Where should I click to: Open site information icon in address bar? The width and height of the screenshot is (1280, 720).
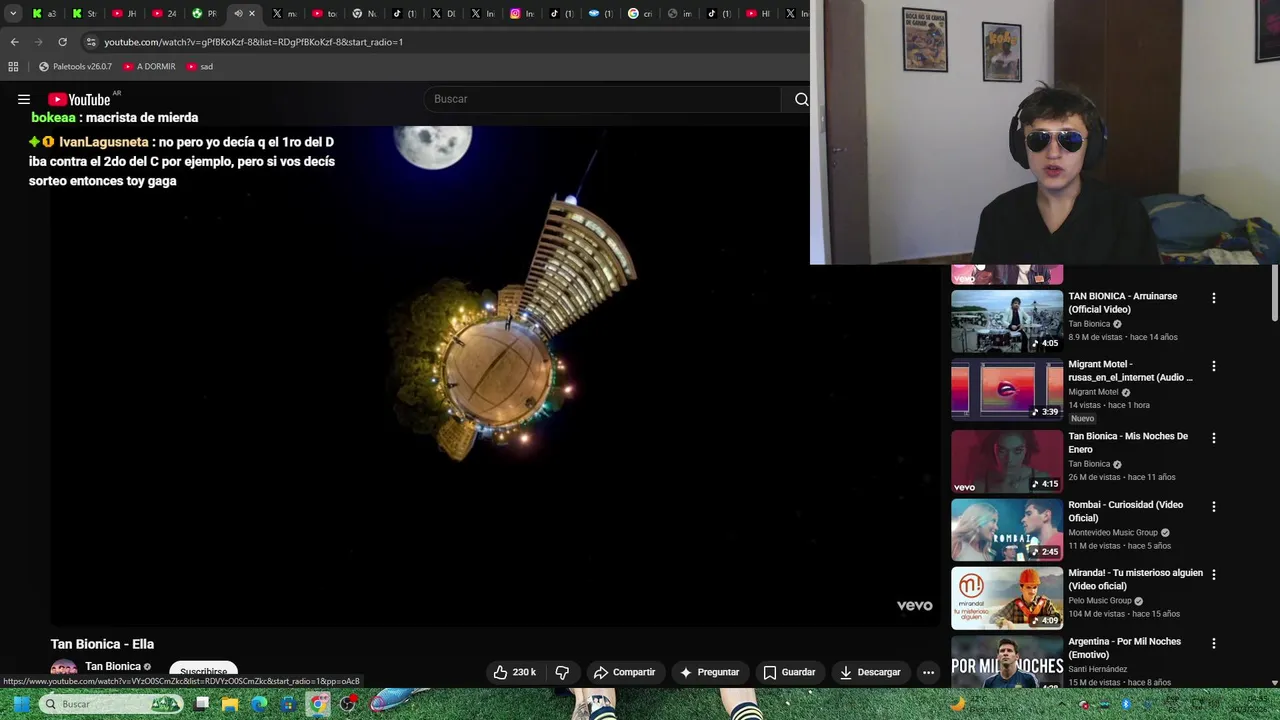coord(91,42)
